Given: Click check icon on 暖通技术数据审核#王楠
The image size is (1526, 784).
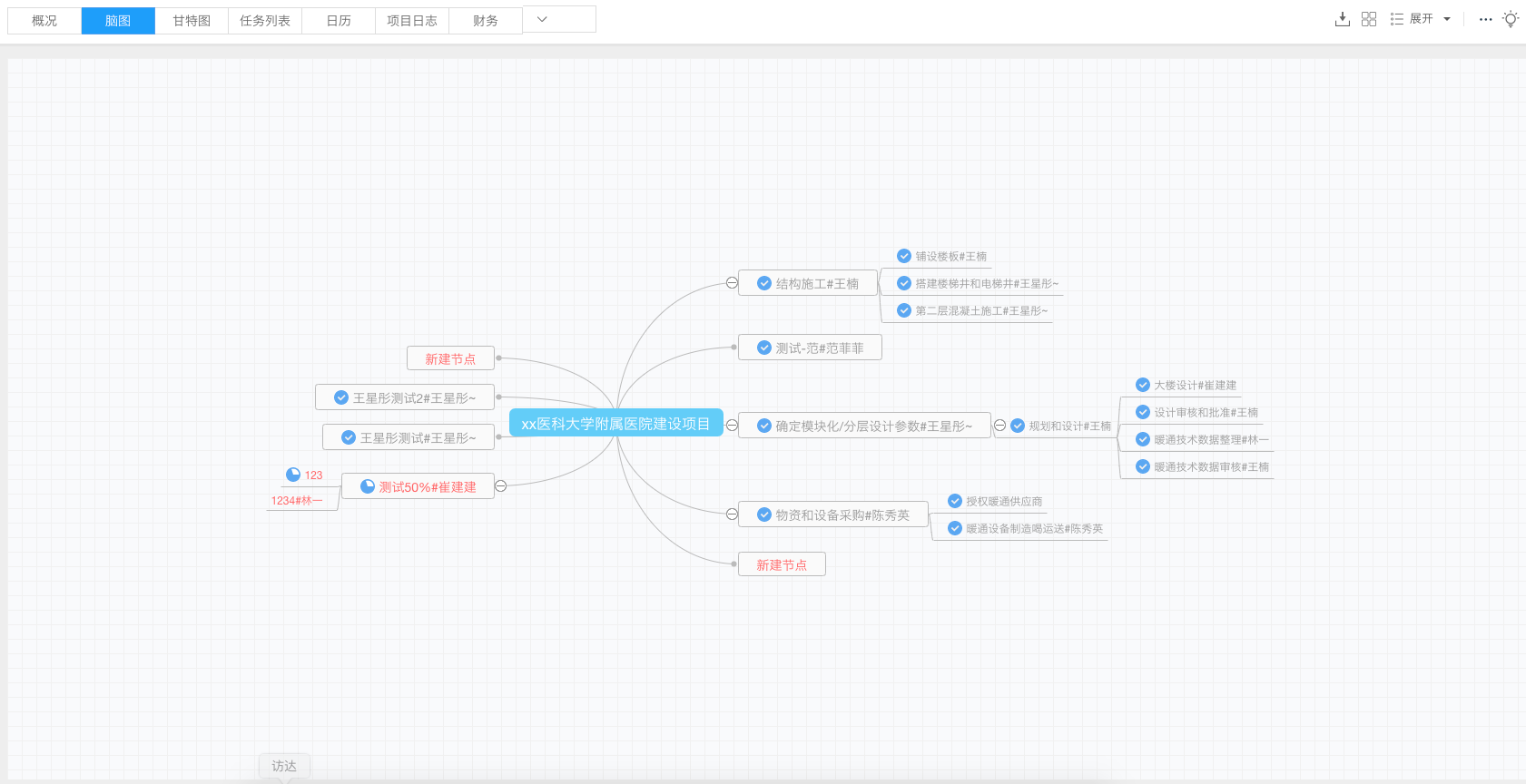Looking at the screenshot, I should (x=1143, y=466).
